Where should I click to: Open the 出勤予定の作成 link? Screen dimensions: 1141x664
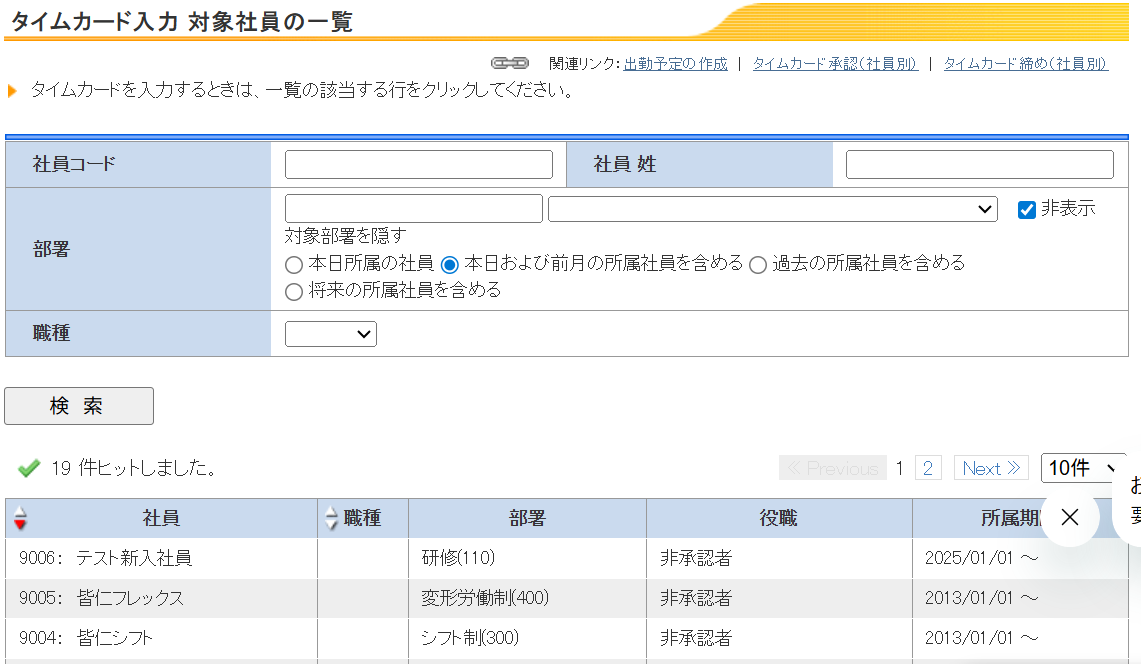[675, 63]
